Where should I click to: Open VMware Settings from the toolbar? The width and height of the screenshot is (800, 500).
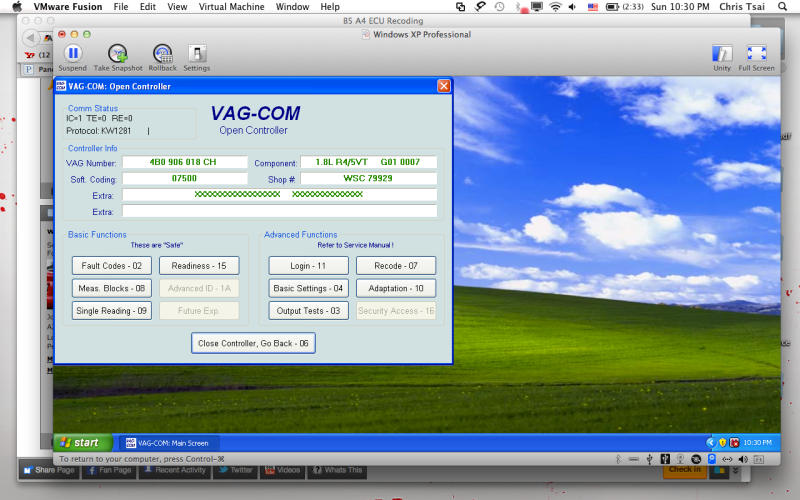[196, 58]
